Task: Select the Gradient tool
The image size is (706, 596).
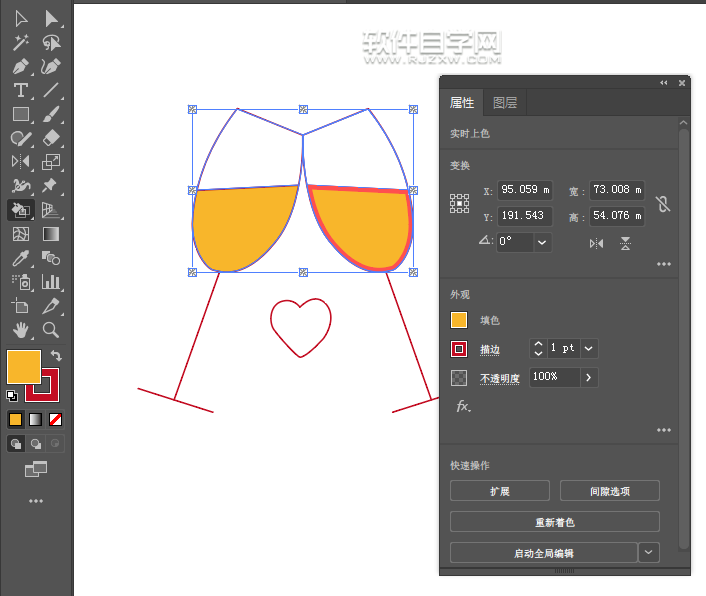Action: 51,234
